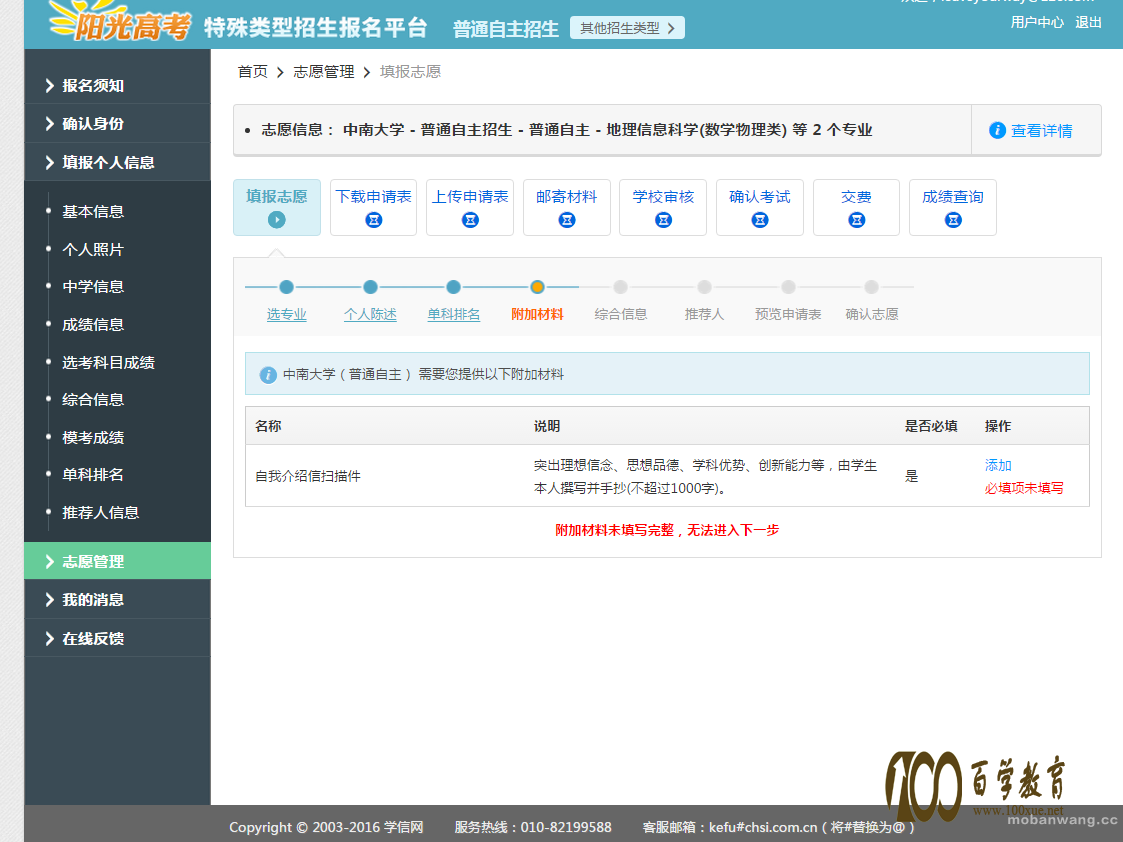
Task: Click the 服务热线 phone number in footer
Action: pyautogui.click(x=566, y=827)
